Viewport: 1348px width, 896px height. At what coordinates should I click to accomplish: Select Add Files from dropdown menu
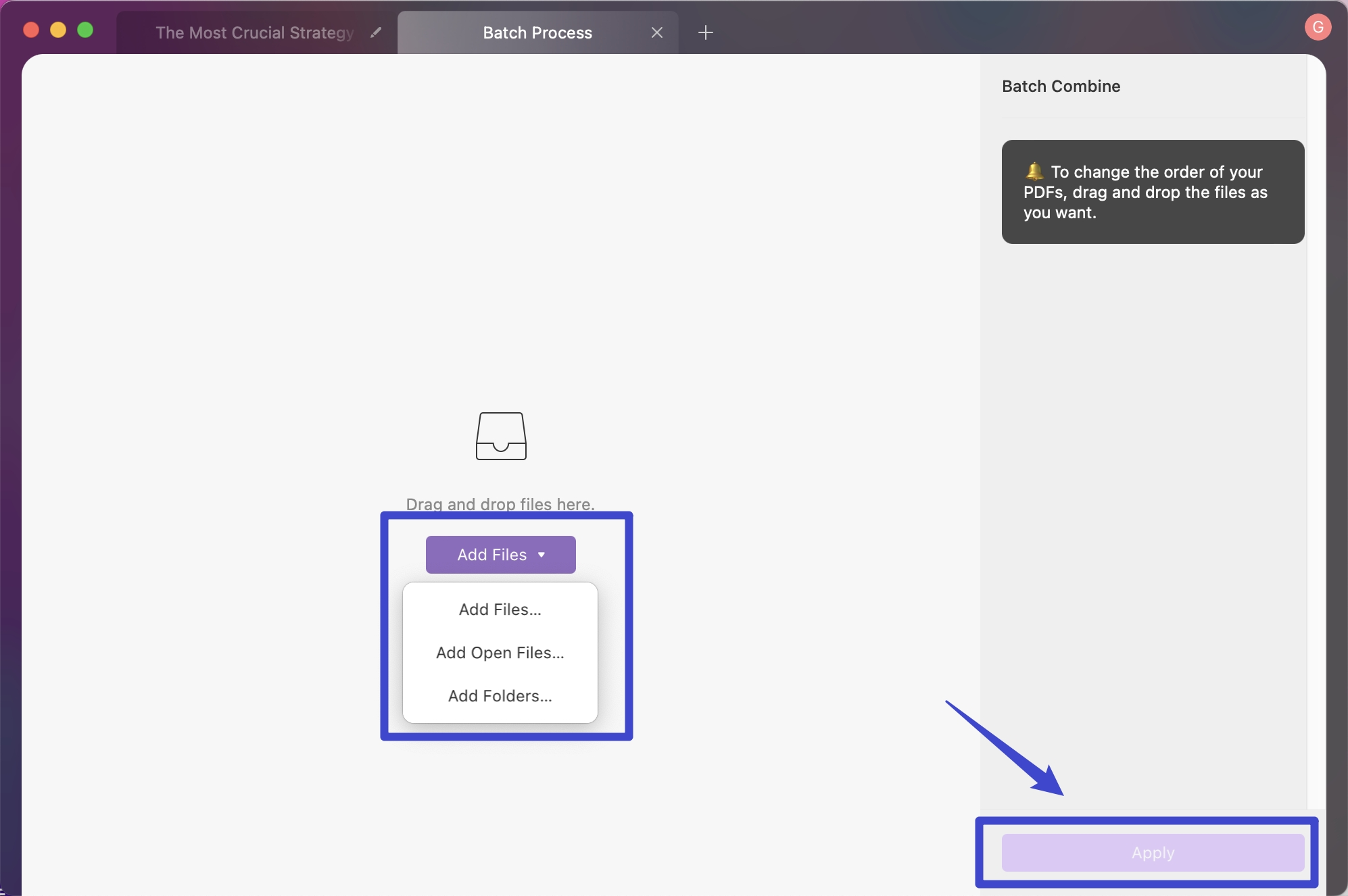(x=499, y=609)
